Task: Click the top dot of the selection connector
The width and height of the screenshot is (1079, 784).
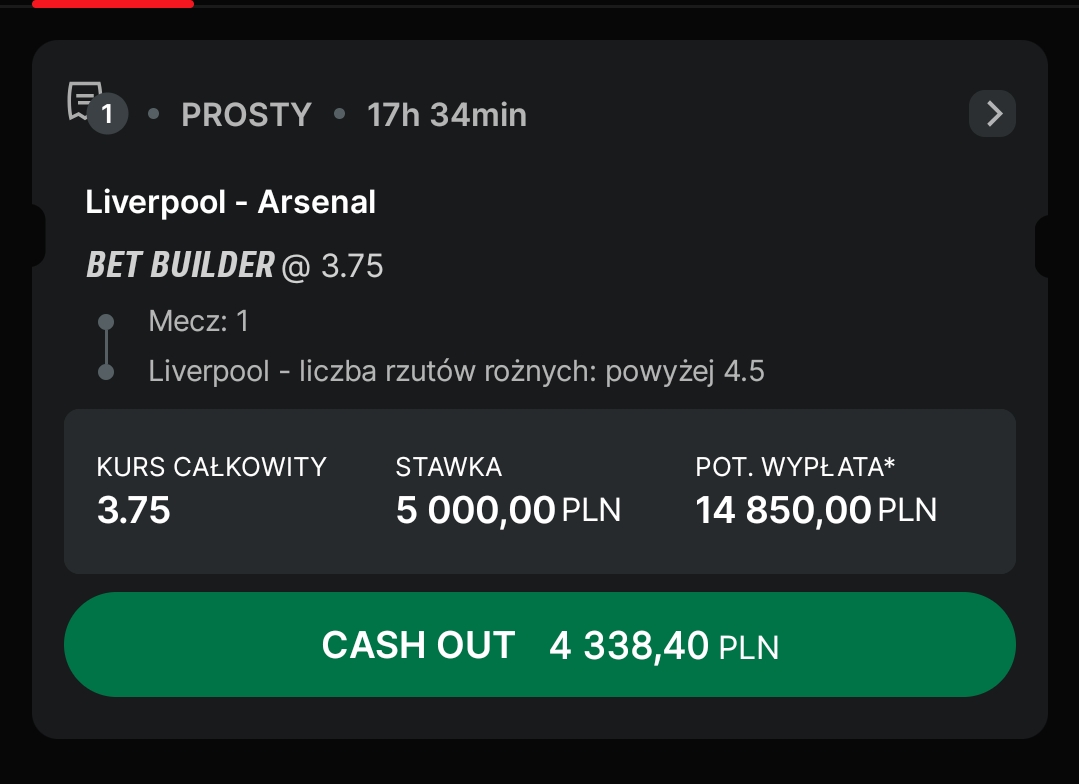Action: (106, 322)
